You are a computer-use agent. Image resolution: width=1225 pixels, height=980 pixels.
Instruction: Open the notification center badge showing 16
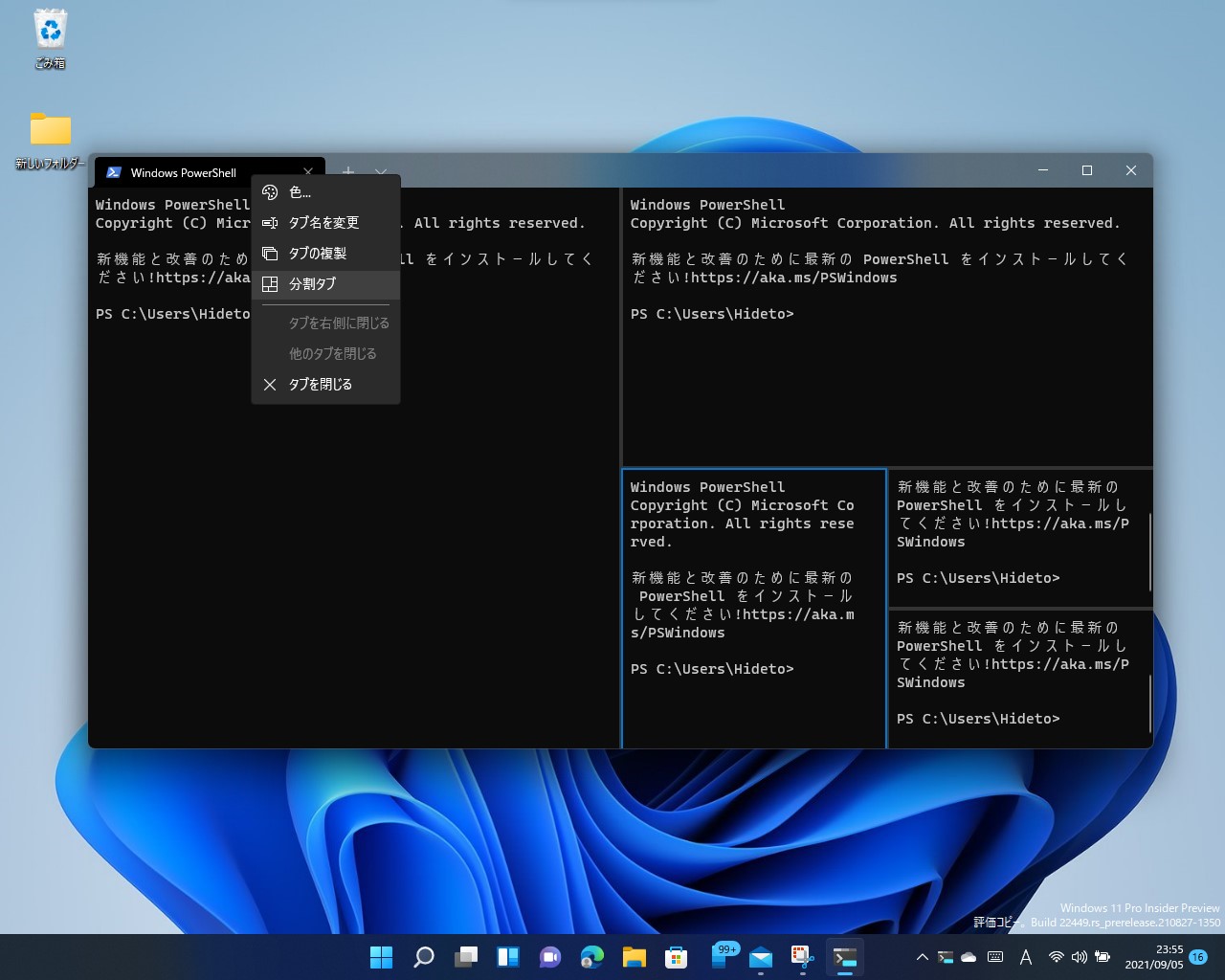[1197, 957]
